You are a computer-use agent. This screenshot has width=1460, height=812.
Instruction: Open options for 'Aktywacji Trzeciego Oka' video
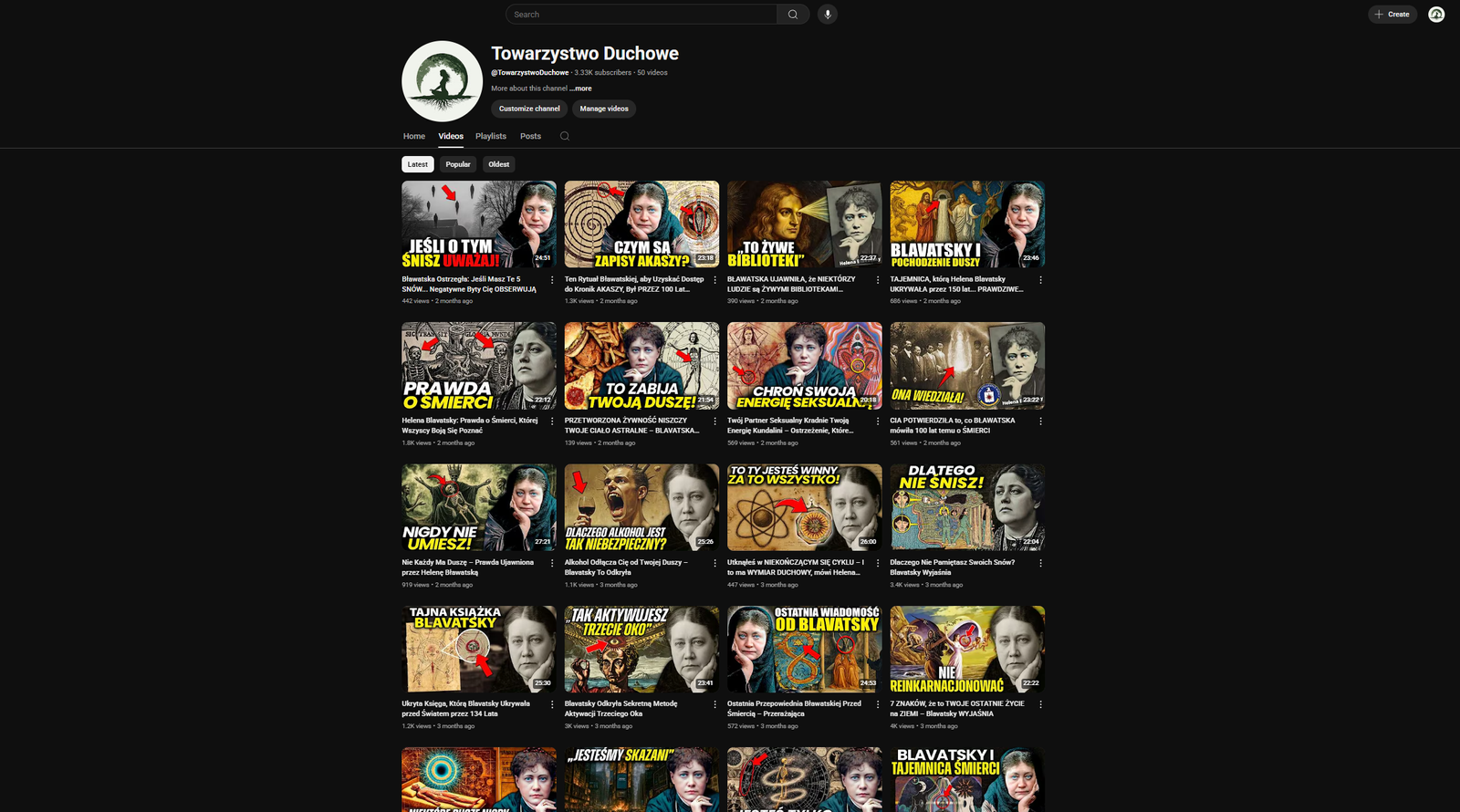tap(714, 704)
